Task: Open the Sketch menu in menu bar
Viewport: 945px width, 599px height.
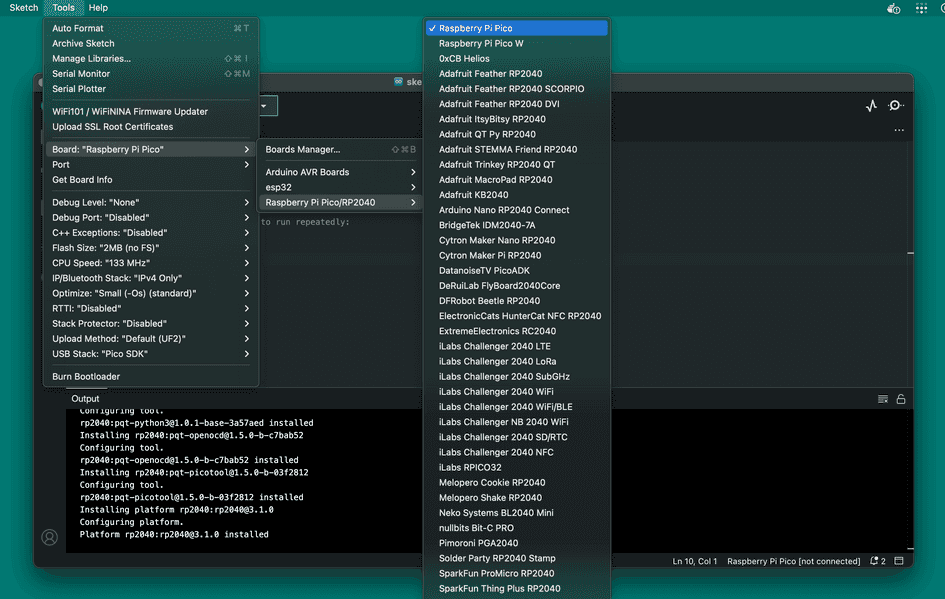Action: (x=23, y=8)
